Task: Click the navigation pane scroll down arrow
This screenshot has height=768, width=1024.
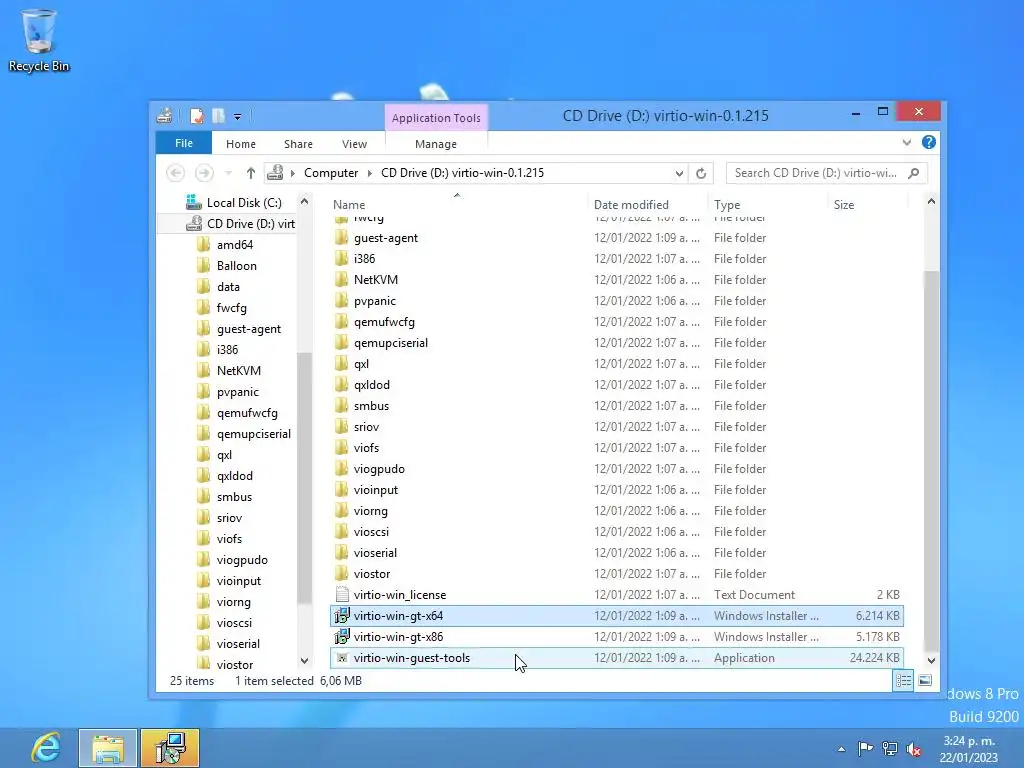Action: coord(304,660)
